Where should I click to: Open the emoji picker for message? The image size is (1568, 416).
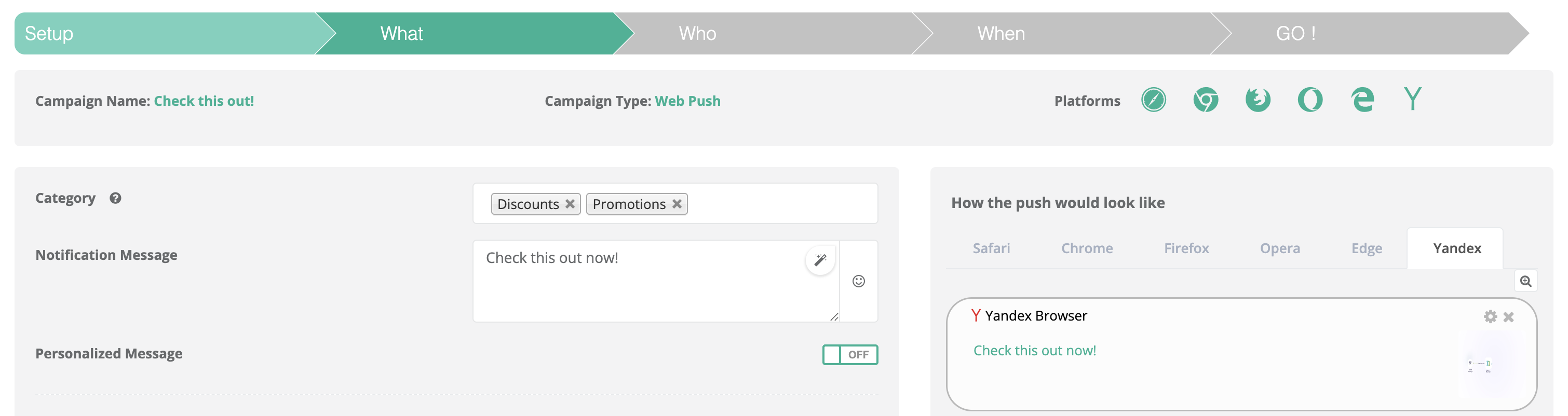pos(858,281)
